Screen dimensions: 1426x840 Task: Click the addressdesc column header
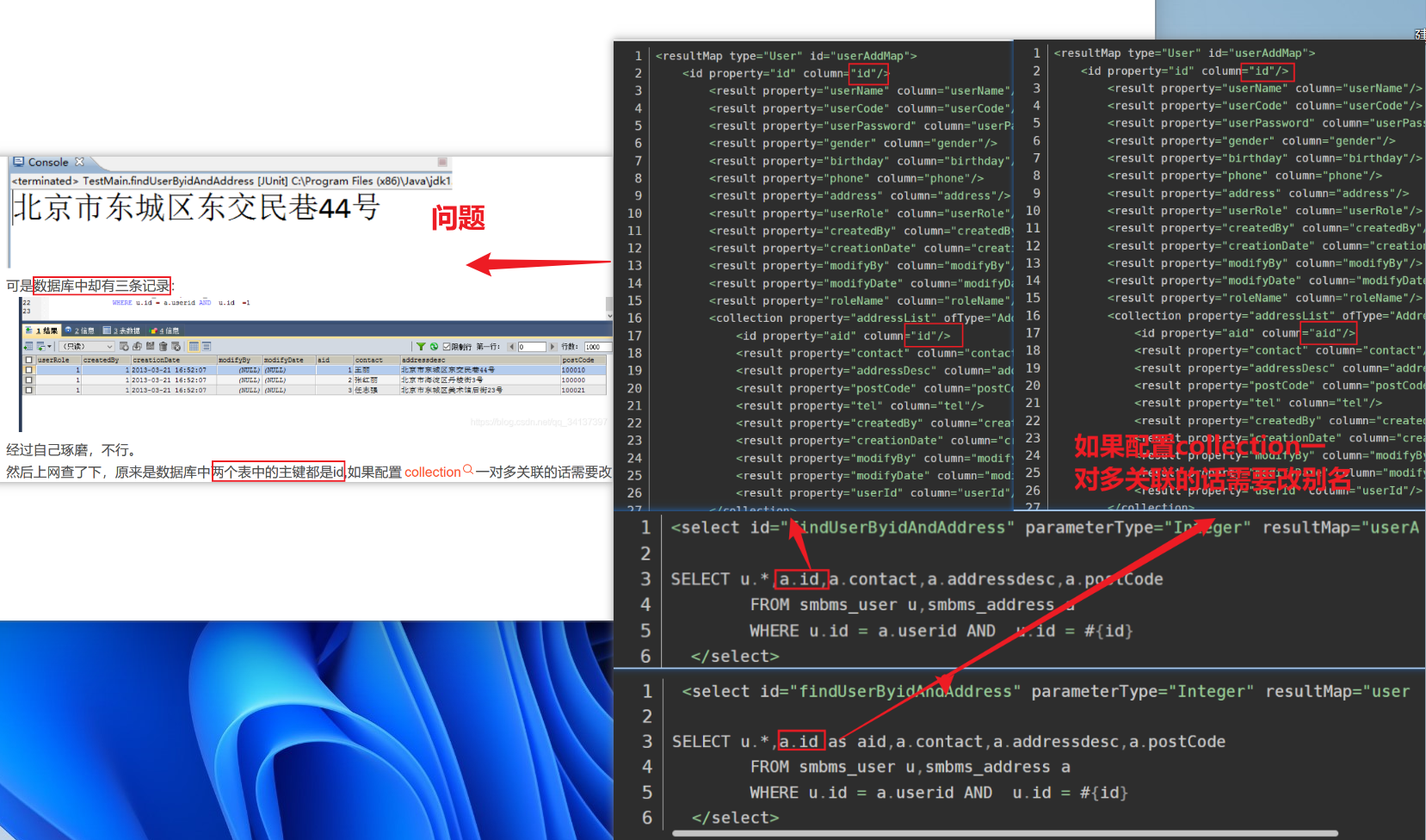[480, 360]
